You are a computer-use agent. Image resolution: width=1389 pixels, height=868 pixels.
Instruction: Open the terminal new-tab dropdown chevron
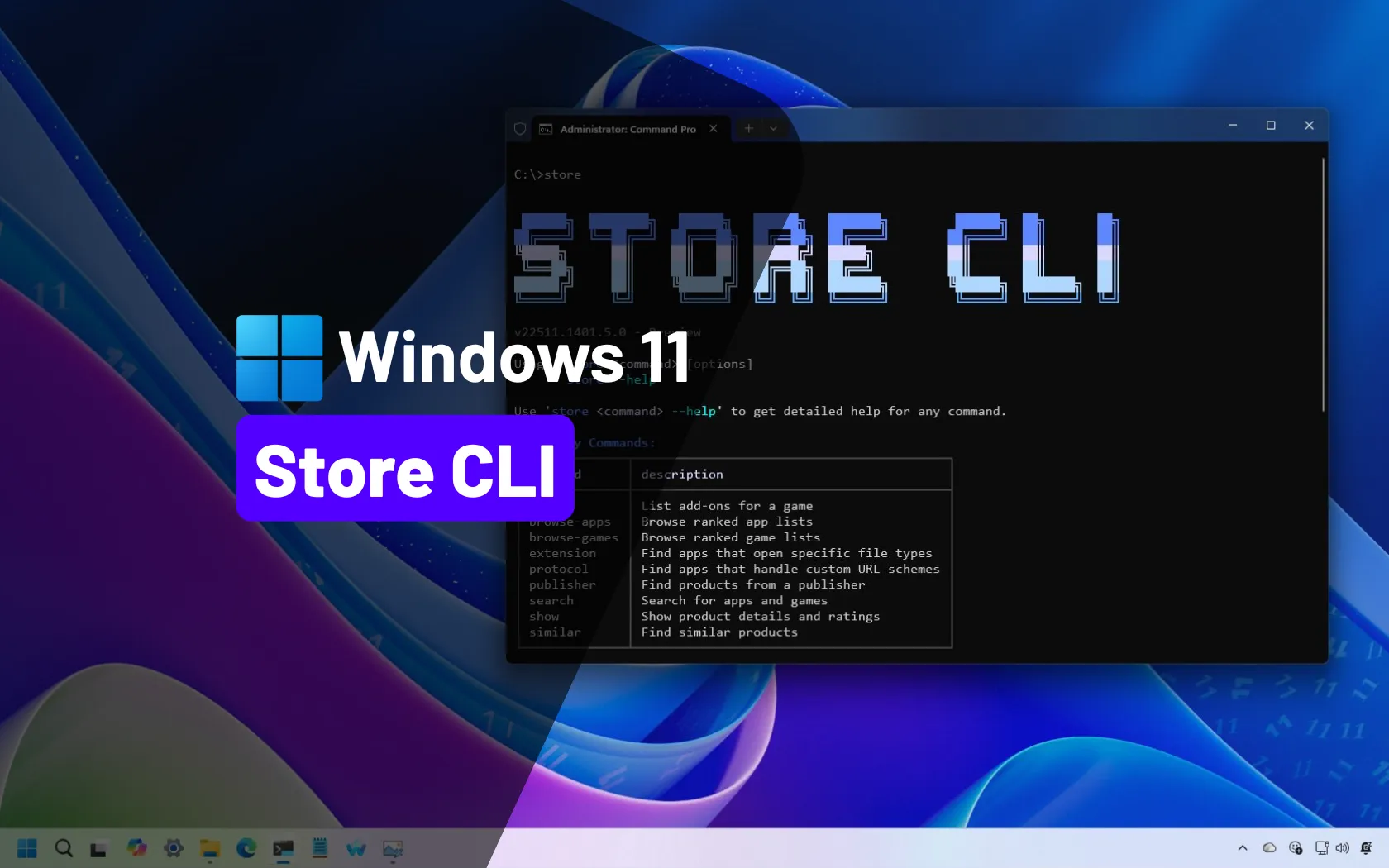point(773,128)
